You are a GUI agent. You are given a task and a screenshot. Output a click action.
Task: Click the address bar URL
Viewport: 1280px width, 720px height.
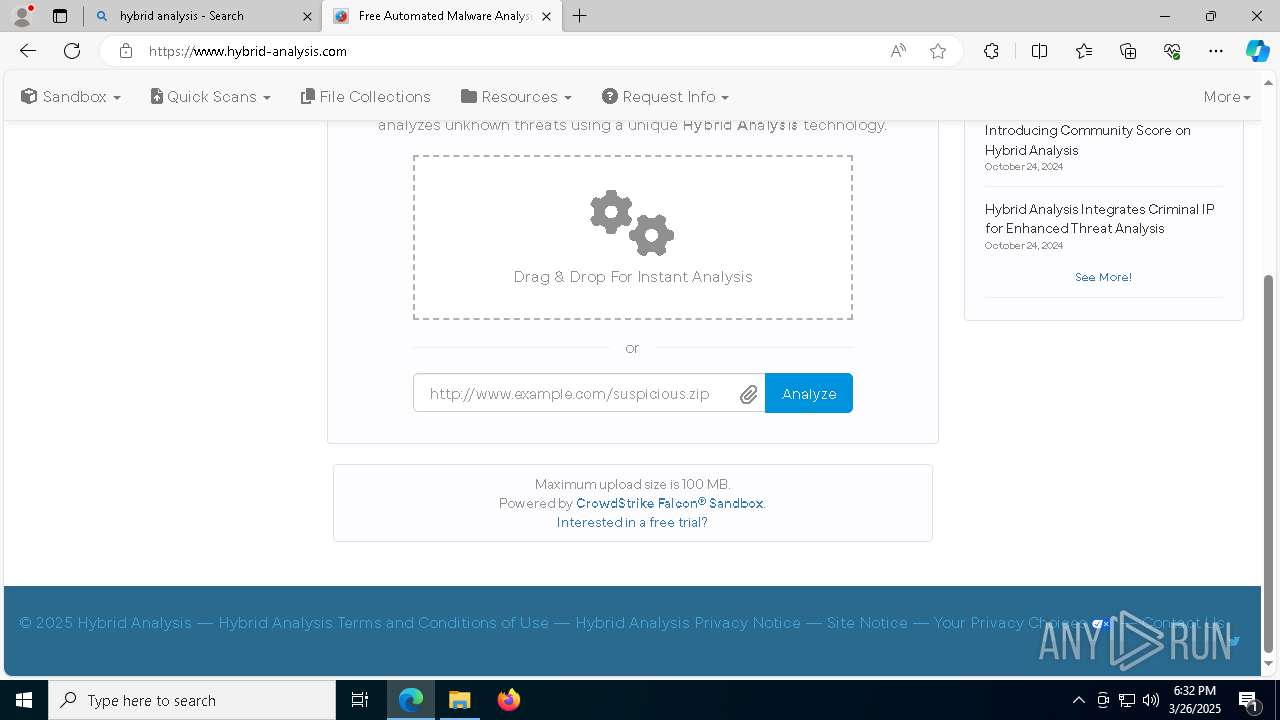248,51
